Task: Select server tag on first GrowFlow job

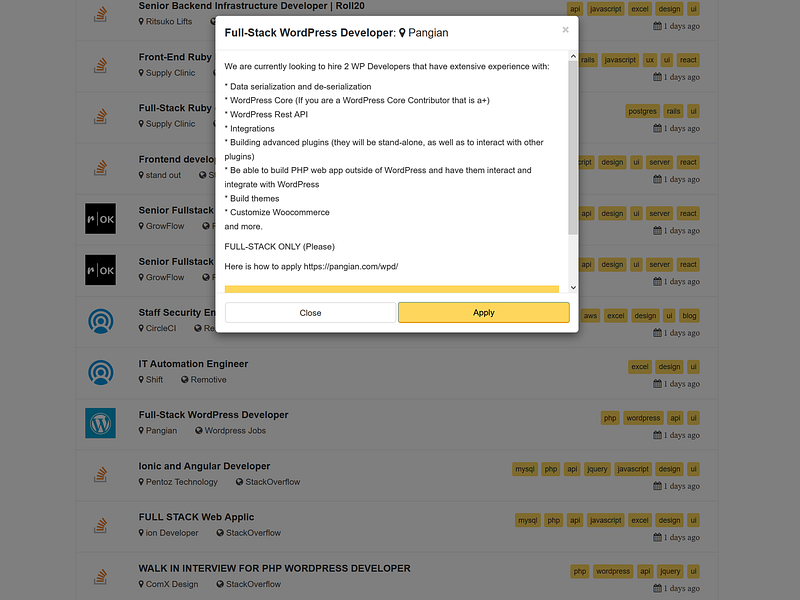Action: coord(659,213)
